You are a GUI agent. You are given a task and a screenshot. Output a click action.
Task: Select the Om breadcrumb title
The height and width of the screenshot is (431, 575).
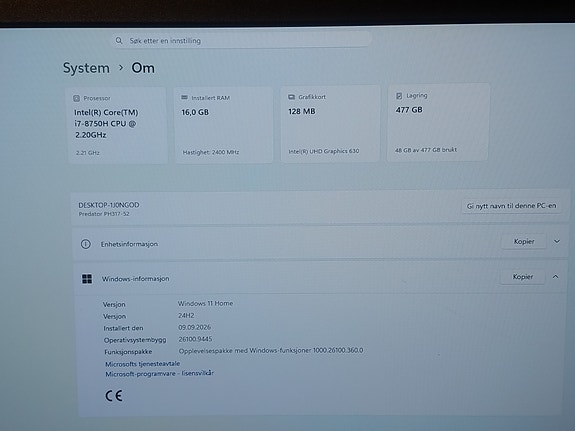pyautogui.click(x=143, y=68)
